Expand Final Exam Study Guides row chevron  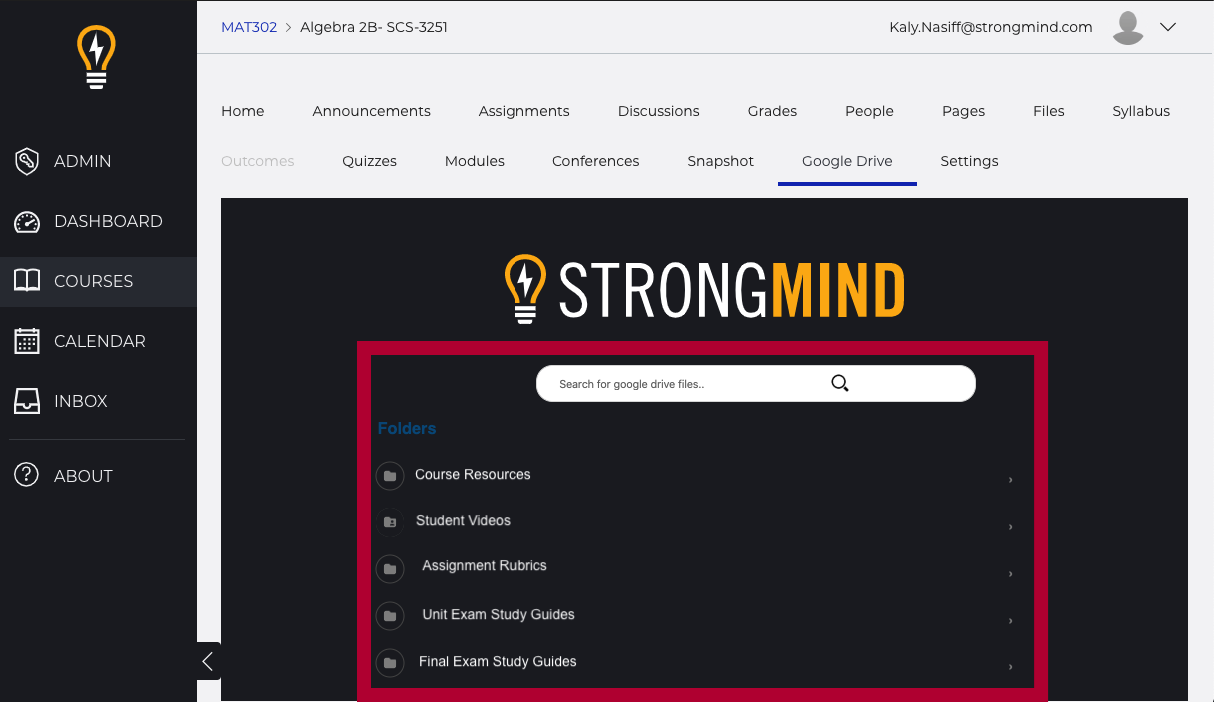[1010, 667]
